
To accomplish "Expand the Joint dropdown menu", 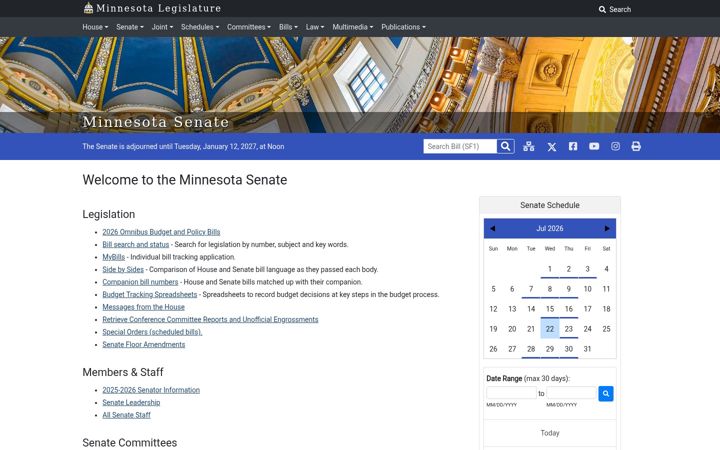I will [162, 27].
